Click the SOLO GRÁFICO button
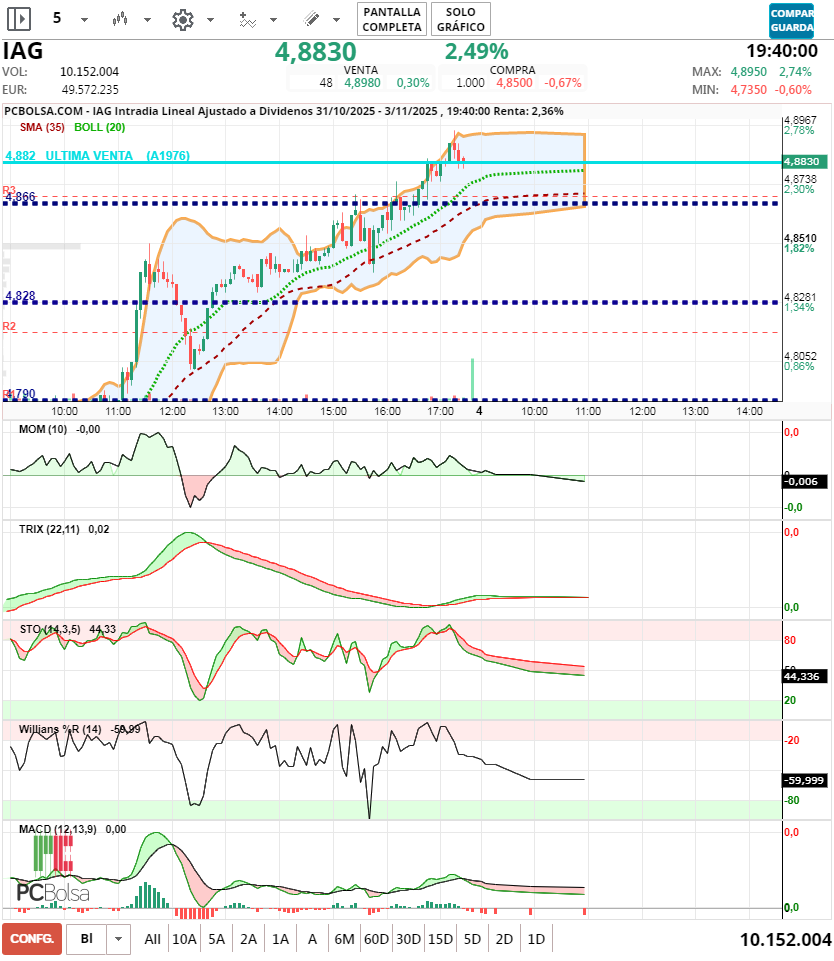This screenshot has width=834, height=961. 461,19
